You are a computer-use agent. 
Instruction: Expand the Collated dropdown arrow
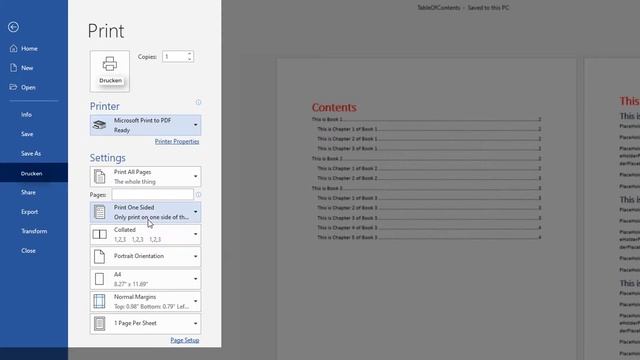point(196,234)
